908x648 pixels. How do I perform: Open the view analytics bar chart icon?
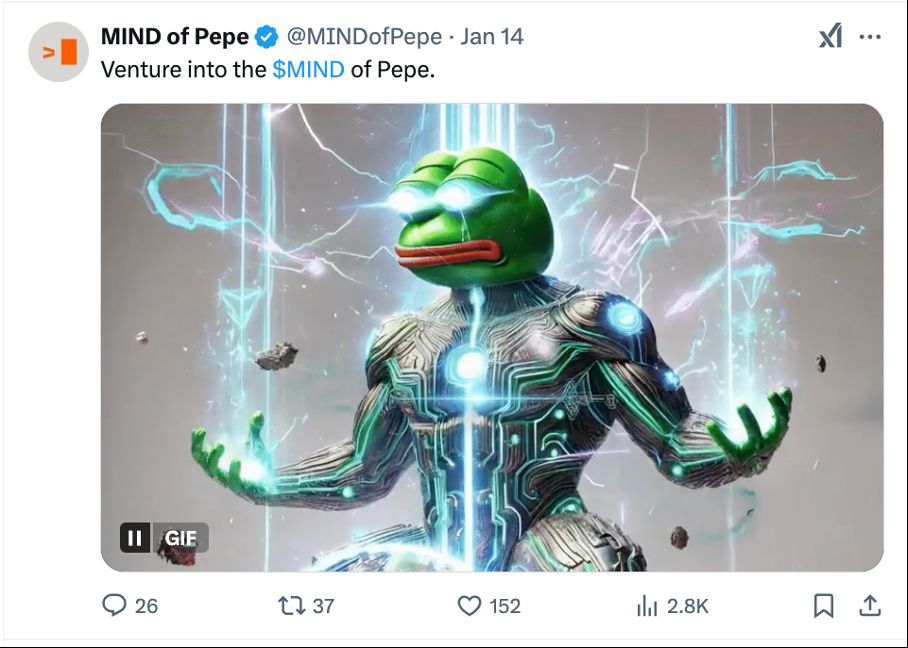pyautogui.click(x=647, y=605)
